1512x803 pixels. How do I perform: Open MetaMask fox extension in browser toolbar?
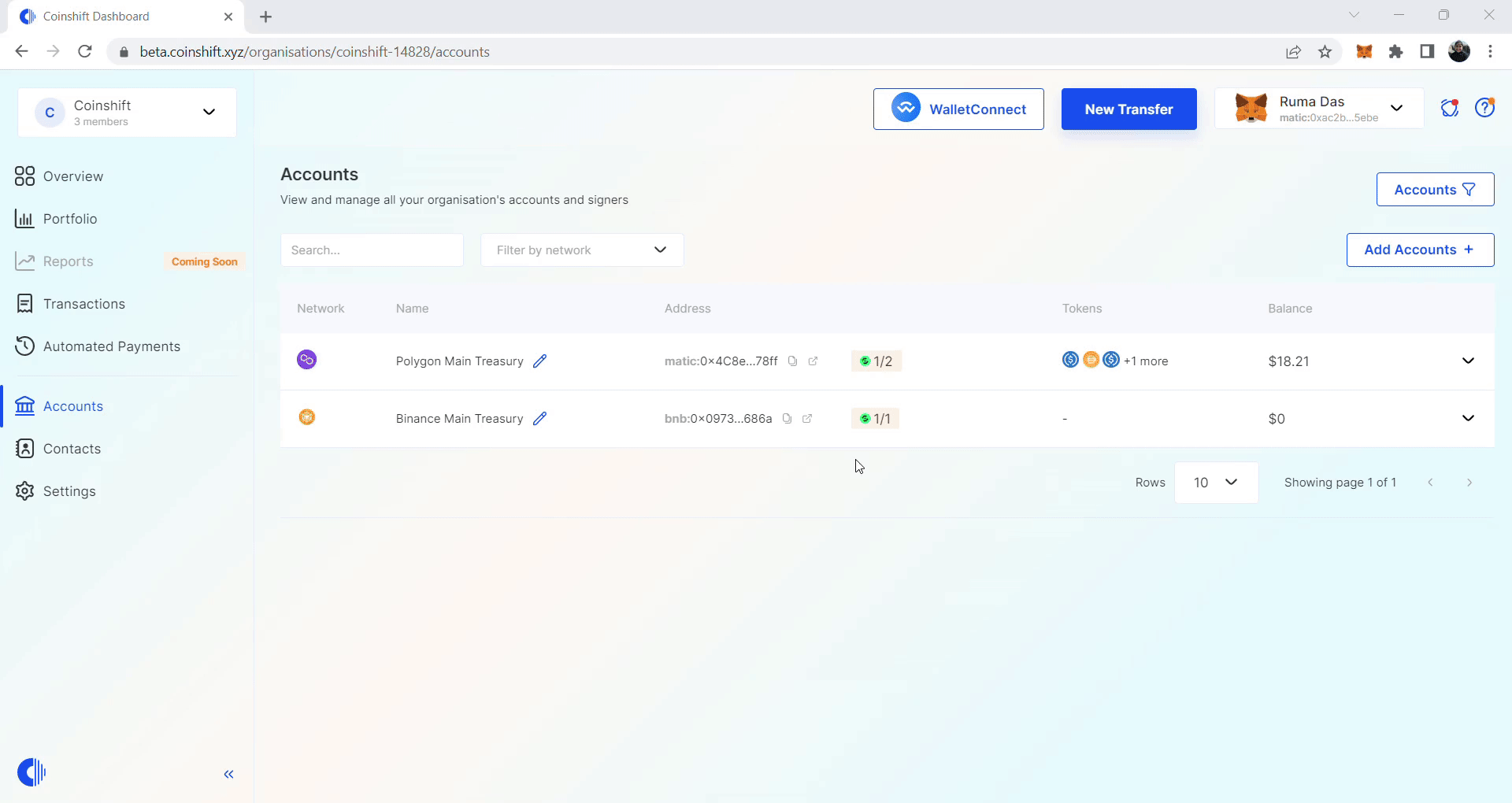point(1365,52)
